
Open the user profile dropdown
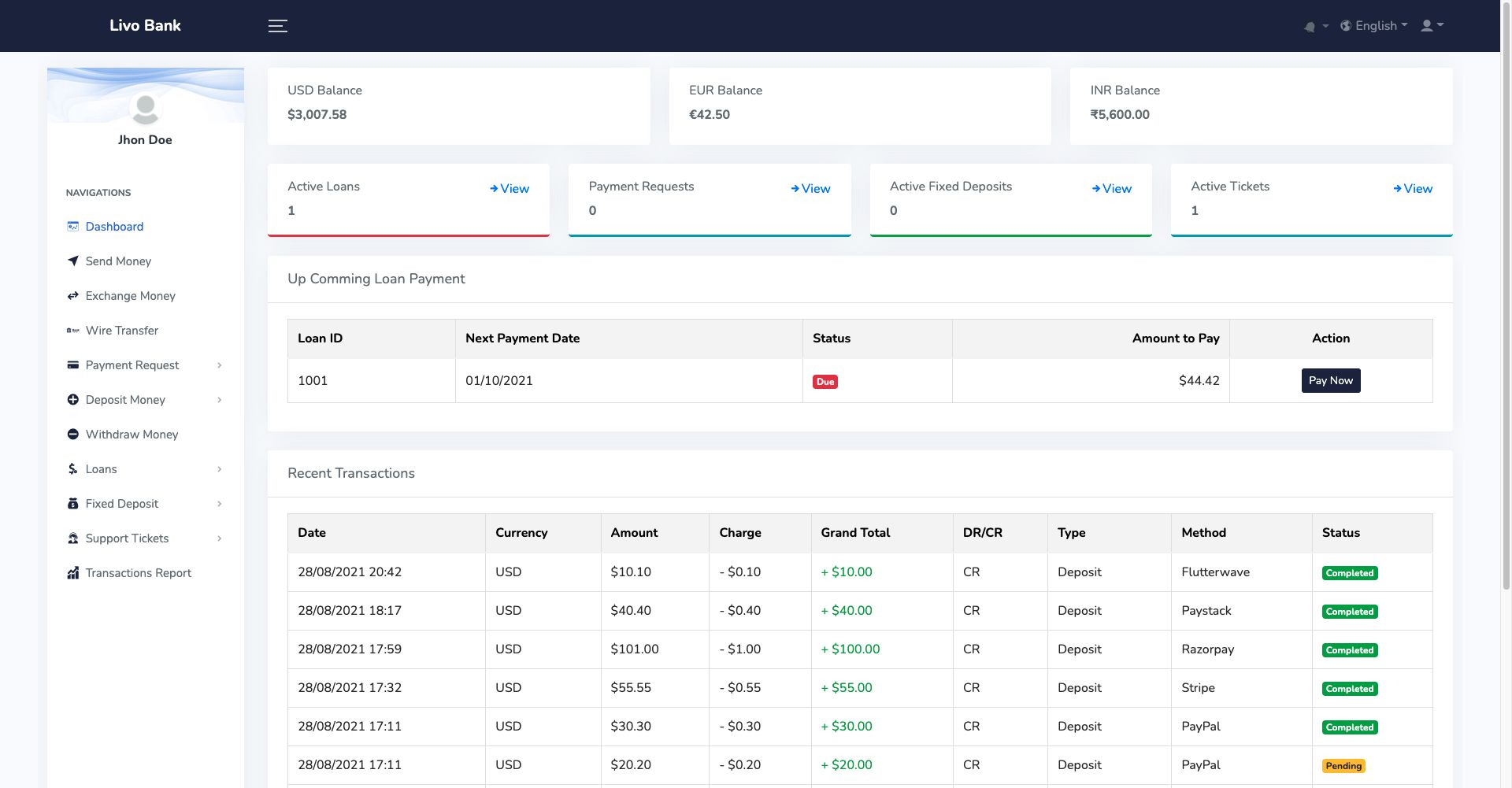click(1431, 26)
